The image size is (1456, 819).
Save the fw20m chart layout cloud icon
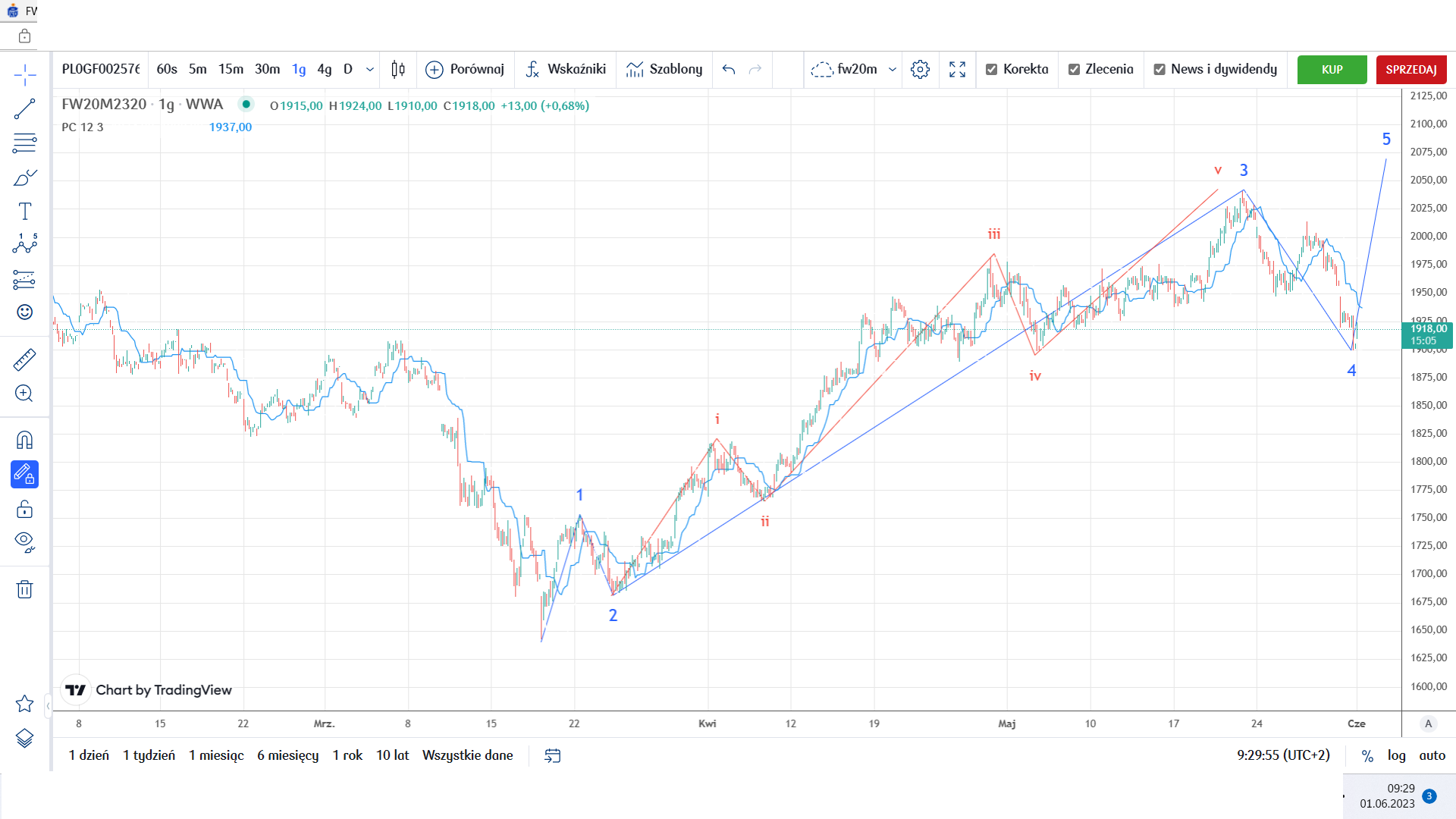coord(822,69)
